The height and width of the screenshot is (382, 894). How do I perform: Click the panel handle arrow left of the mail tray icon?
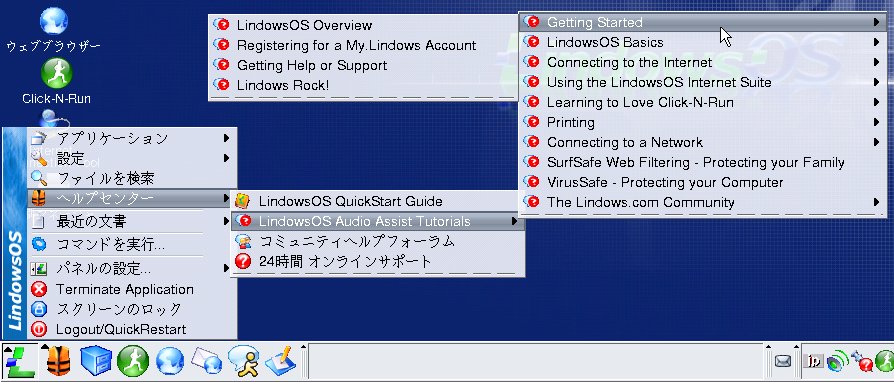(768, 347)
